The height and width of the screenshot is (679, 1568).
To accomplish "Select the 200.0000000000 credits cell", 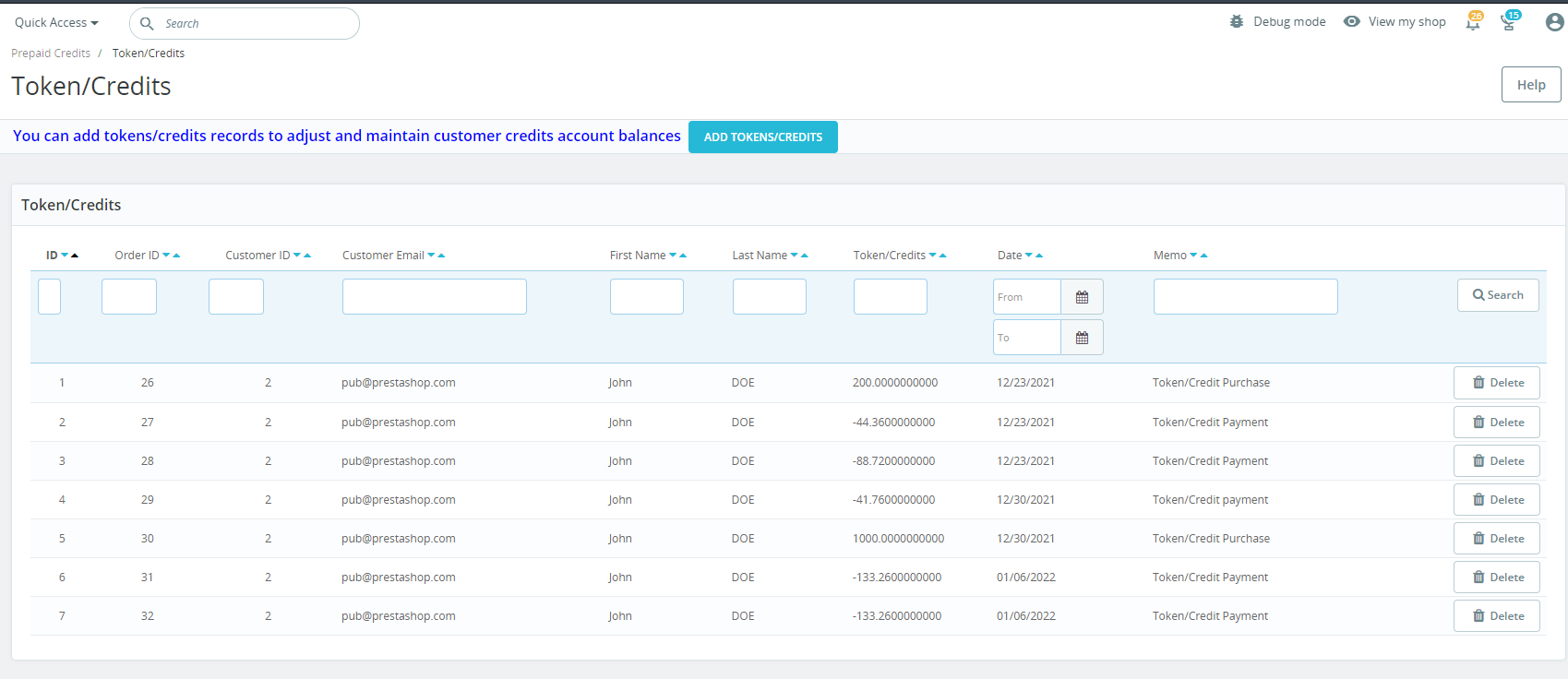I will (x=895, y=383).
